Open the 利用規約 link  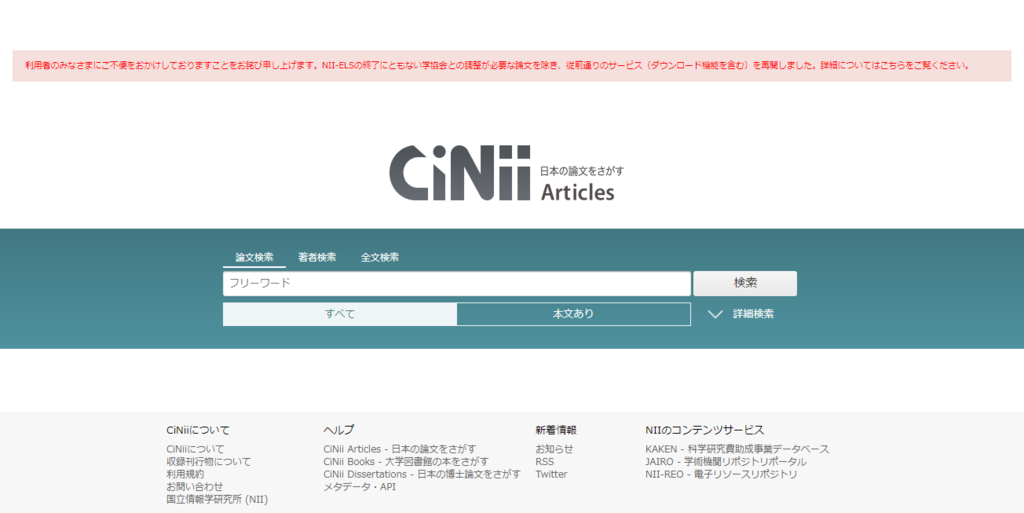pyautogui.click(x=185, y=474)
